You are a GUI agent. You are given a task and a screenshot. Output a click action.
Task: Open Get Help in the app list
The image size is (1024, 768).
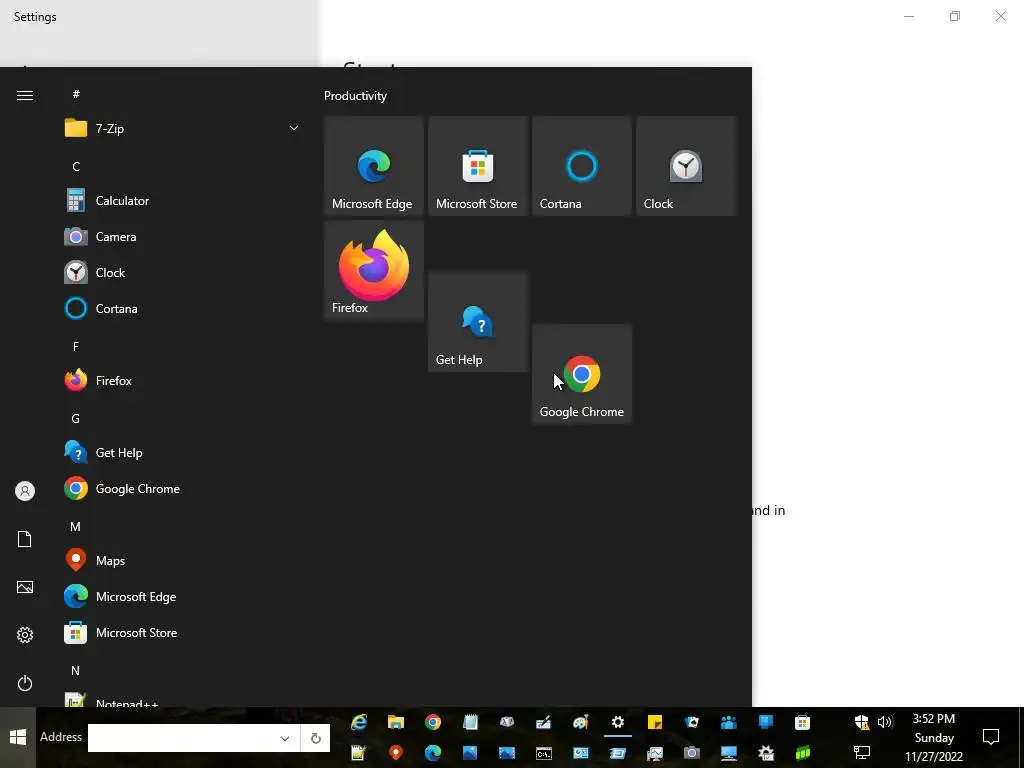pyautogui.click(x=183, y=453)
